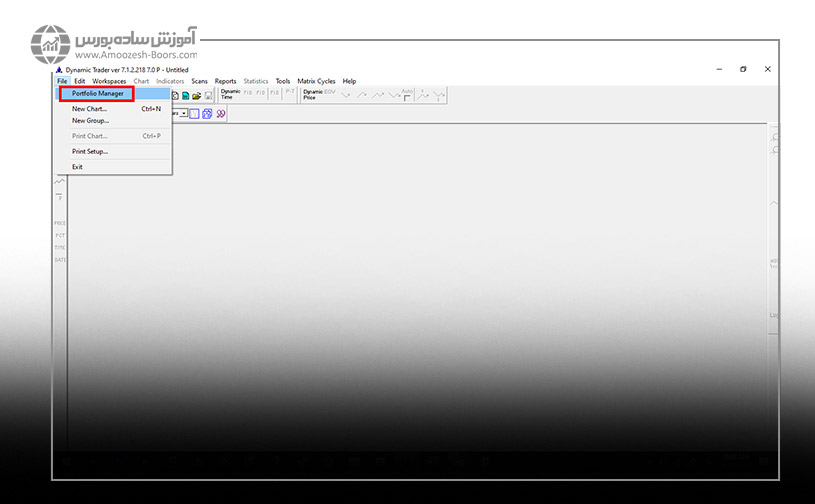Click Exit in the File menu
Viewport: 815px width, 504px height.
(78, 167)
